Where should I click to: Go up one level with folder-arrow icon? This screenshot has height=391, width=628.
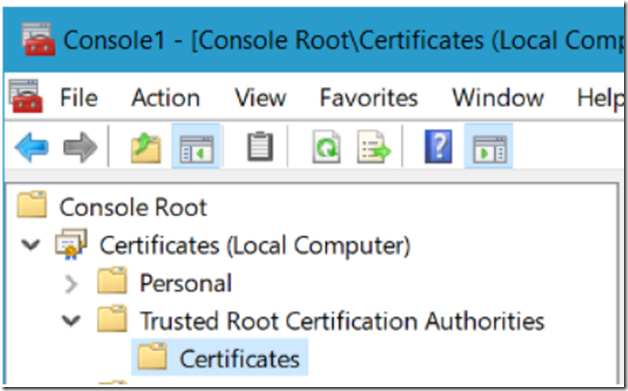(x=146, y=147)
